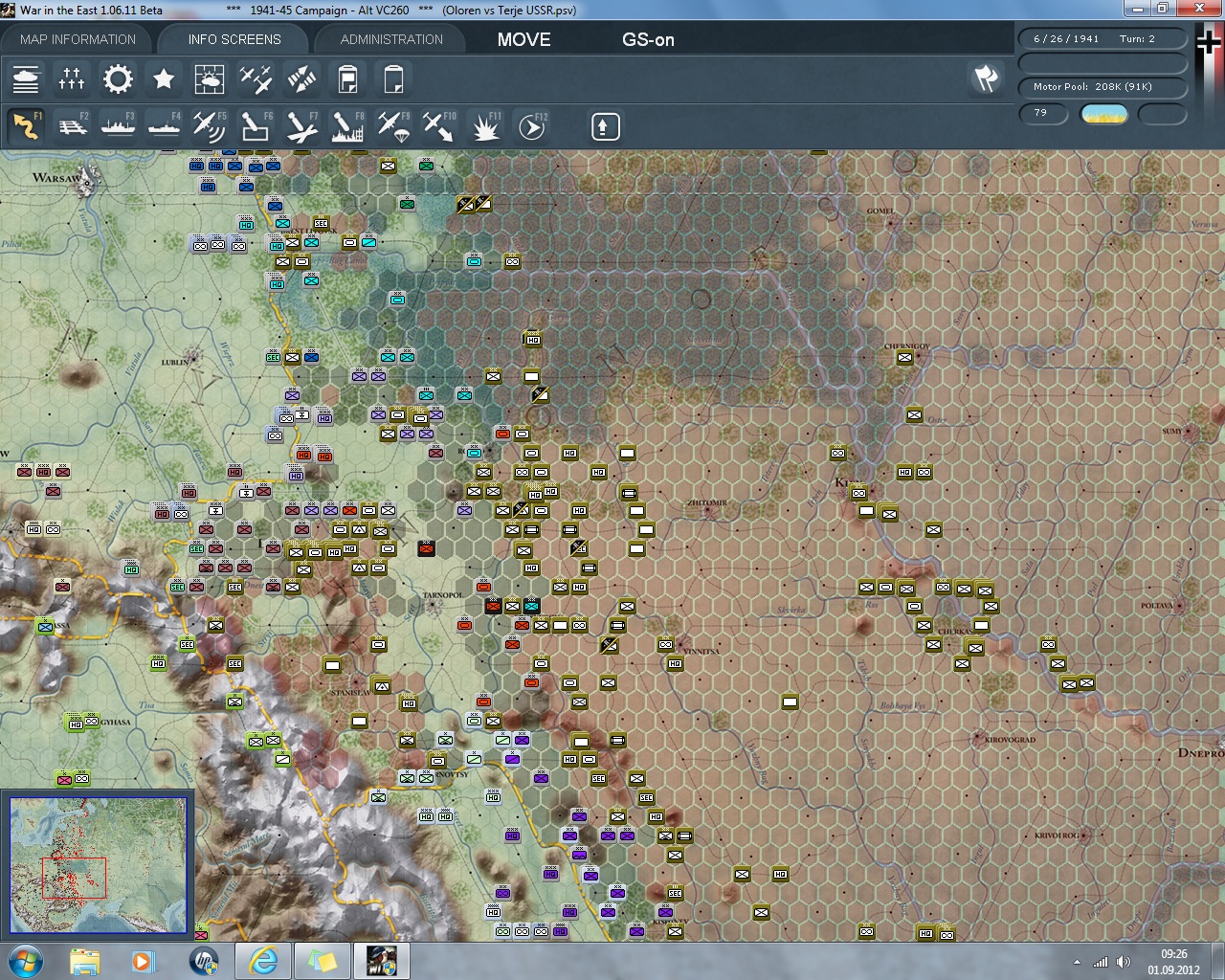Click the Tarnopol city label
Image resolution: width=1225 pixels, height=980 pixels.
(x=442, y=594)
